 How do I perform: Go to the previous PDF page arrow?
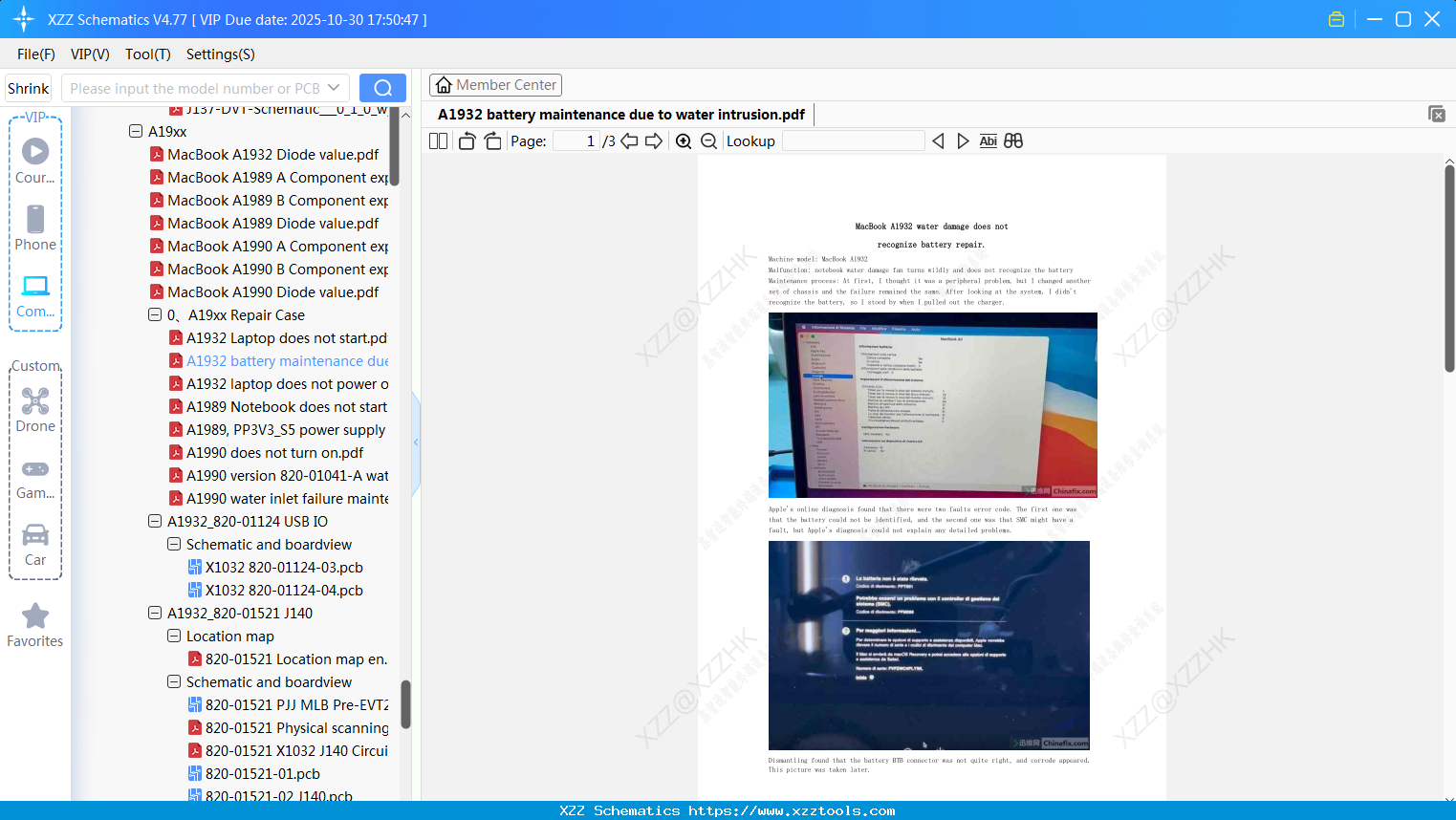(x=629, y=141)
